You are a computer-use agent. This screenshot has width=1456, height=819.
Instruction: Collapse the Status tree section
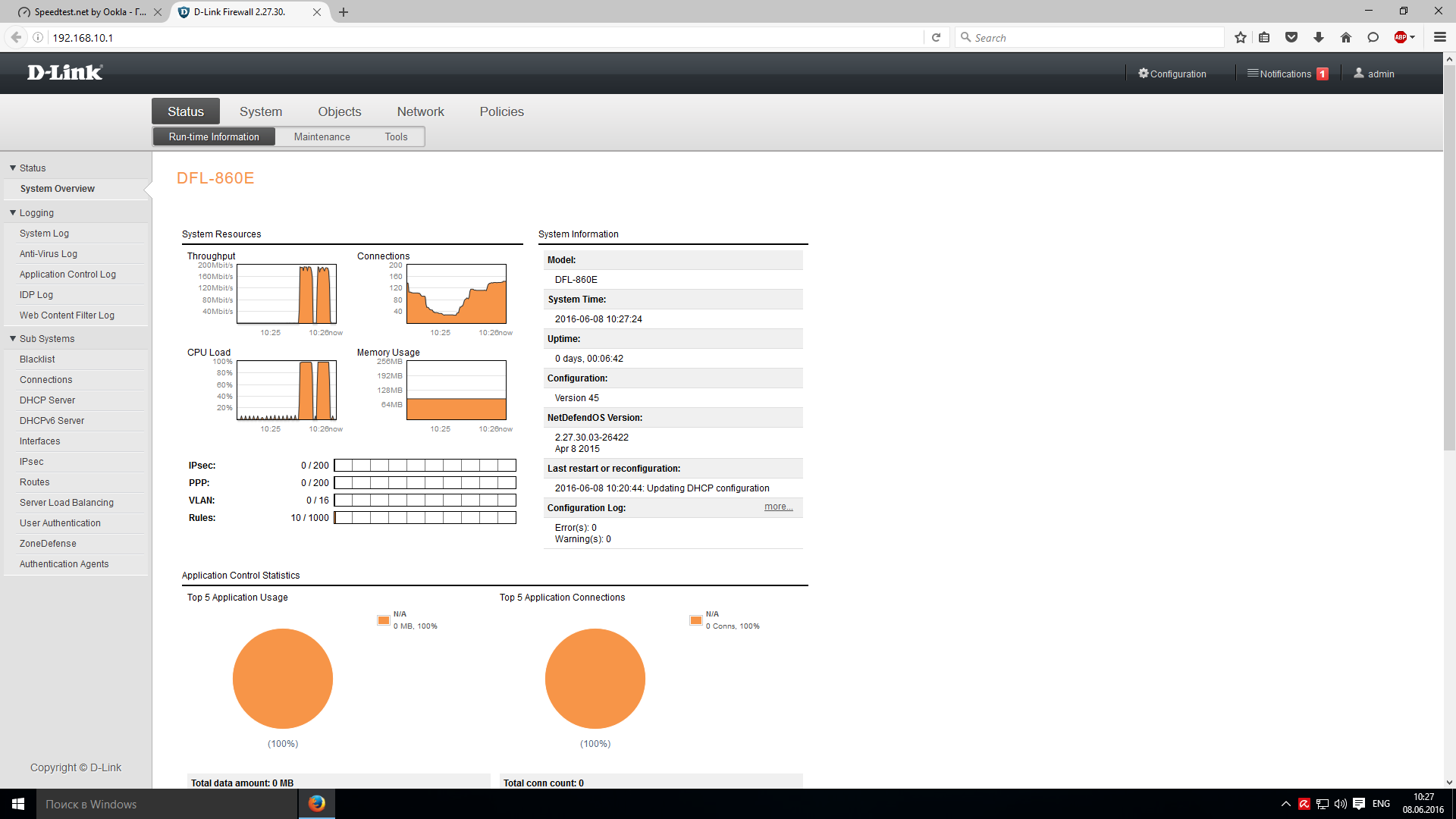click(13, 168)
